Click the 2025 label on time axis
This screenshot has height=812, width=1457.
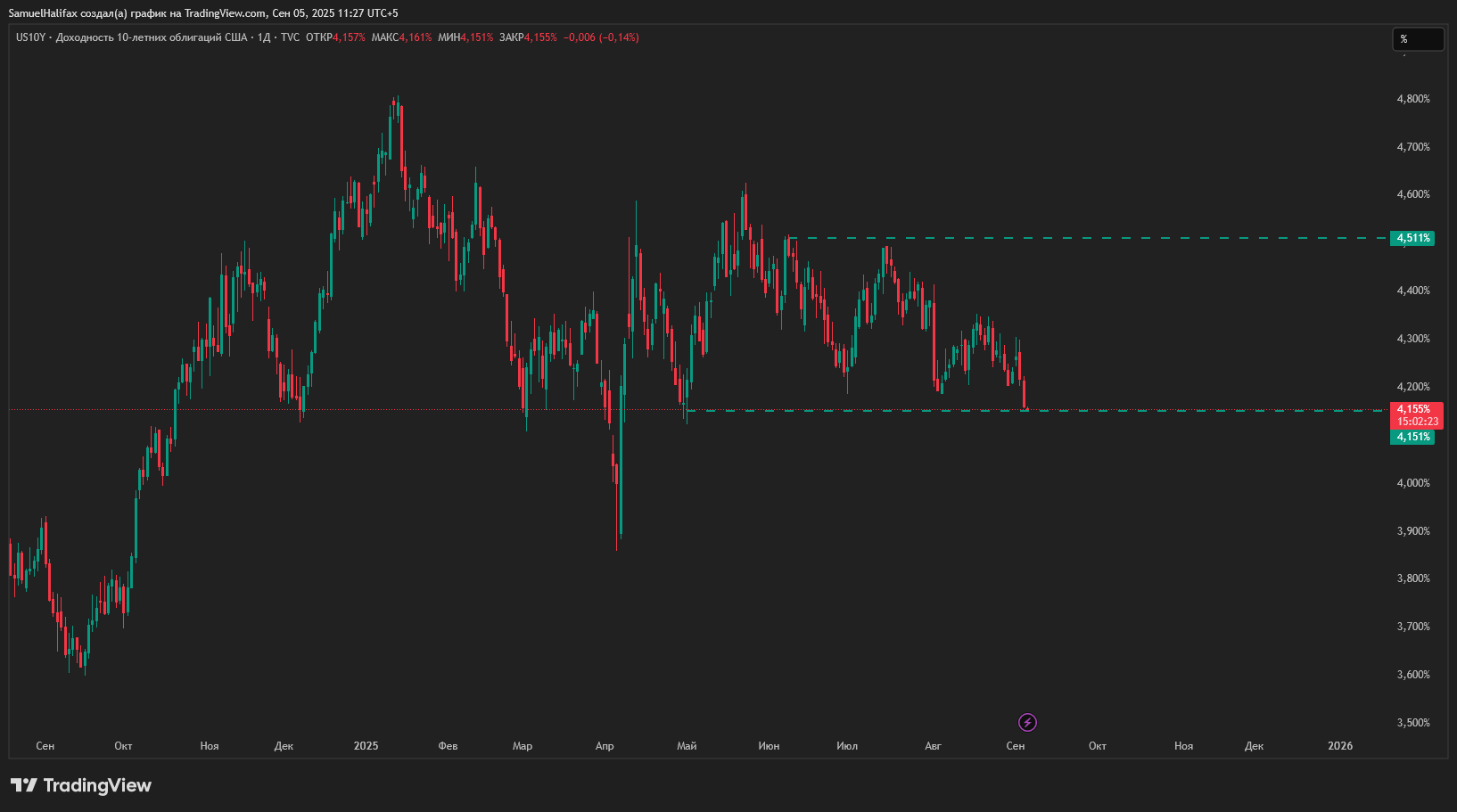pyautogui.click(x=366, y=746)
